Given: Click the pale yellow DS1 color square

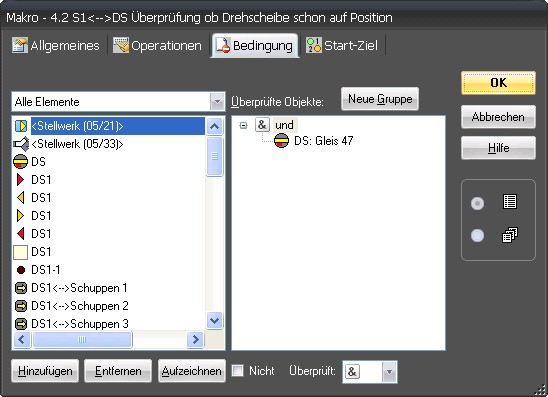Looking at the screenshot, I should pyautogui.click(x=20, y=252).
